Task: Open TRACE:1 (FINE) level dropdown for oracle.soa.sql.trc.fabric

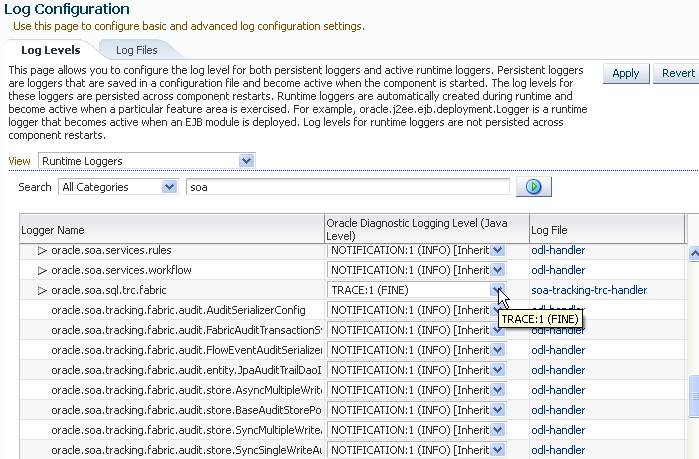Action: pyautogui.click(x=416, y=291)
